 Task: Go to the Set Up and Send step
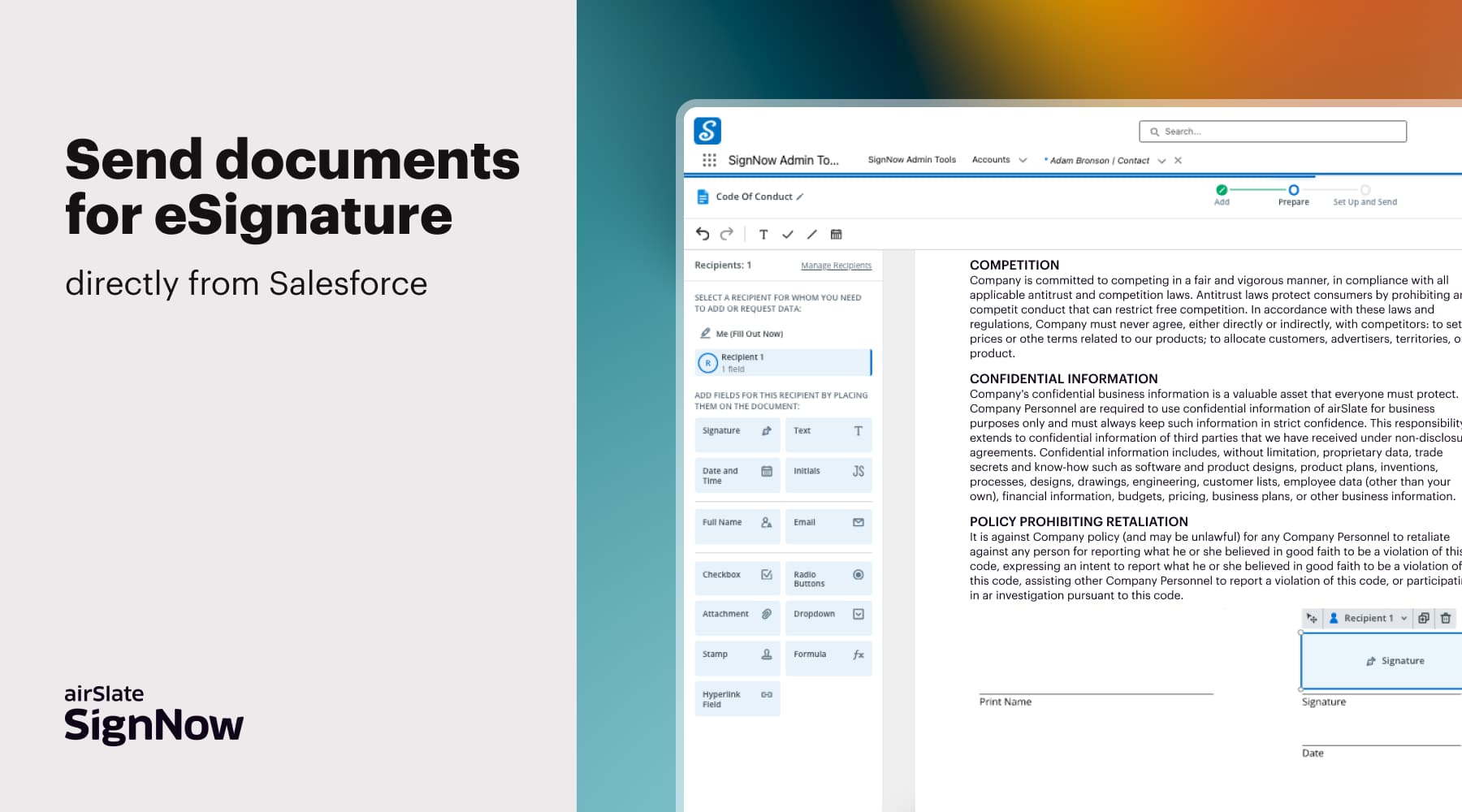pos(1365,195)
